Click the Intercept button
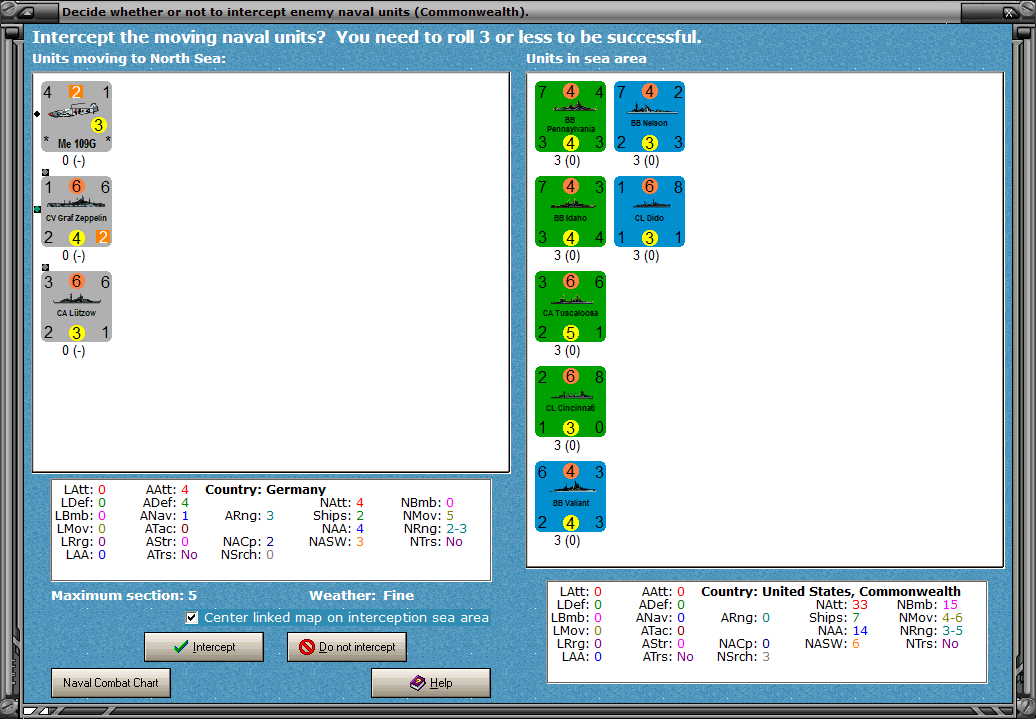This screenshot has width=1036, height=719. pos(204,647)
